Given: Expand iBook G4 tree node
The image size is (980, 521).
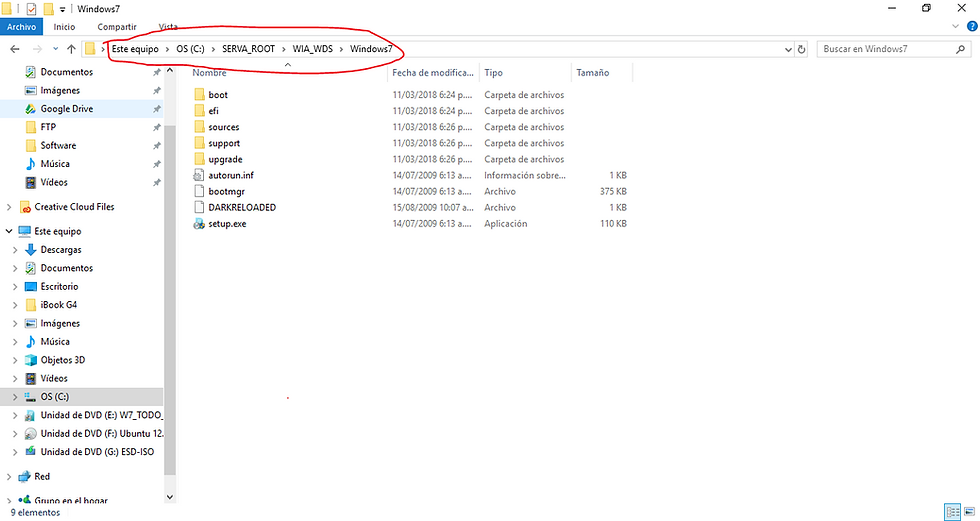Looking at the screenshot, I should pyautogui.click(x=15, y=305).
